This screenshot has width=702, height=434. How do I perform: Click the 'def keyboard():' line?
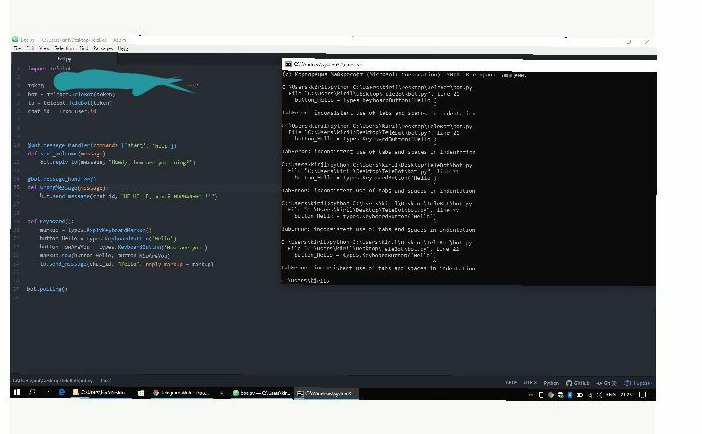click(x=50, y=221)
